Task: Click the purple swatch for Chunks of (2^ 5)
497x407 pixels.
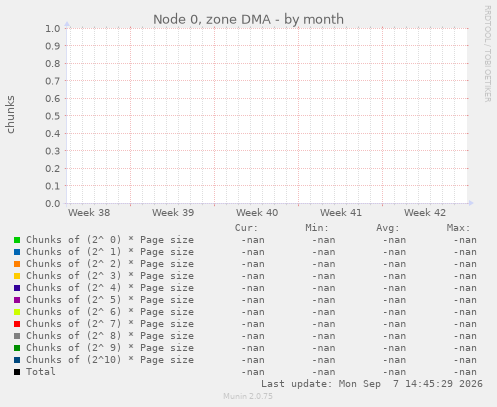Action: pos(17,300)
